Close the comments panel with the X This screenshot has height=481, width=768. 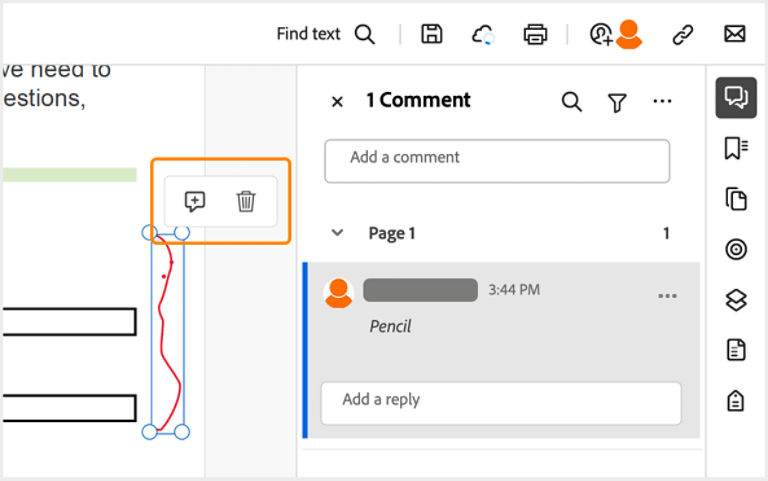[337, 101]
